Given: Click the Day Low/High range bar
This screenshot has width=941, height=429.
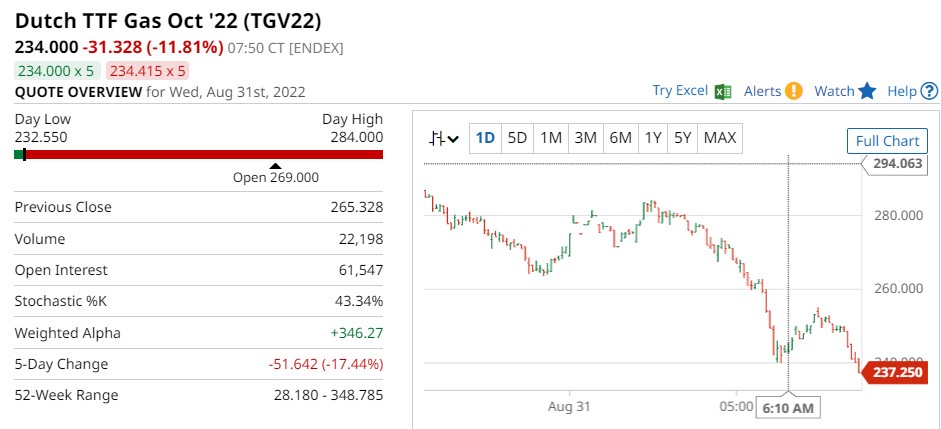Looking at the screenshot, I should [199, 155].
